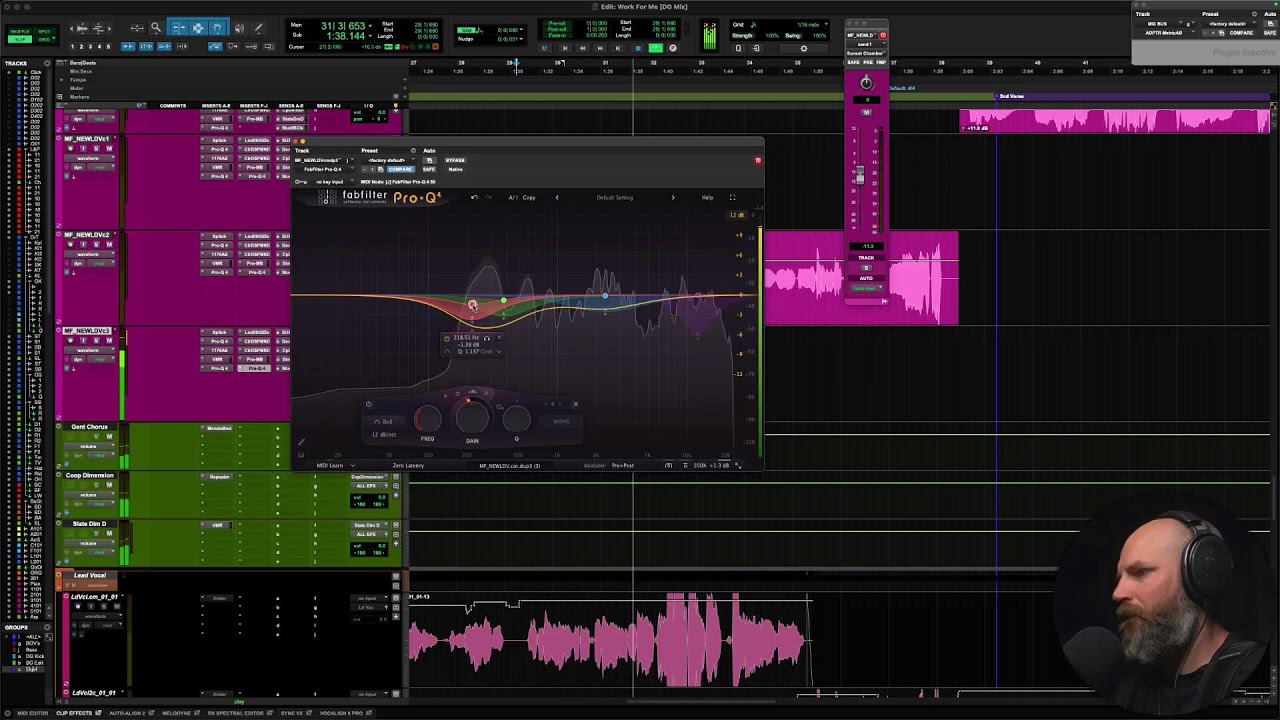Toggle the selected EQ band power
Screen dimensions: 1280x720
tap(368, 404)
